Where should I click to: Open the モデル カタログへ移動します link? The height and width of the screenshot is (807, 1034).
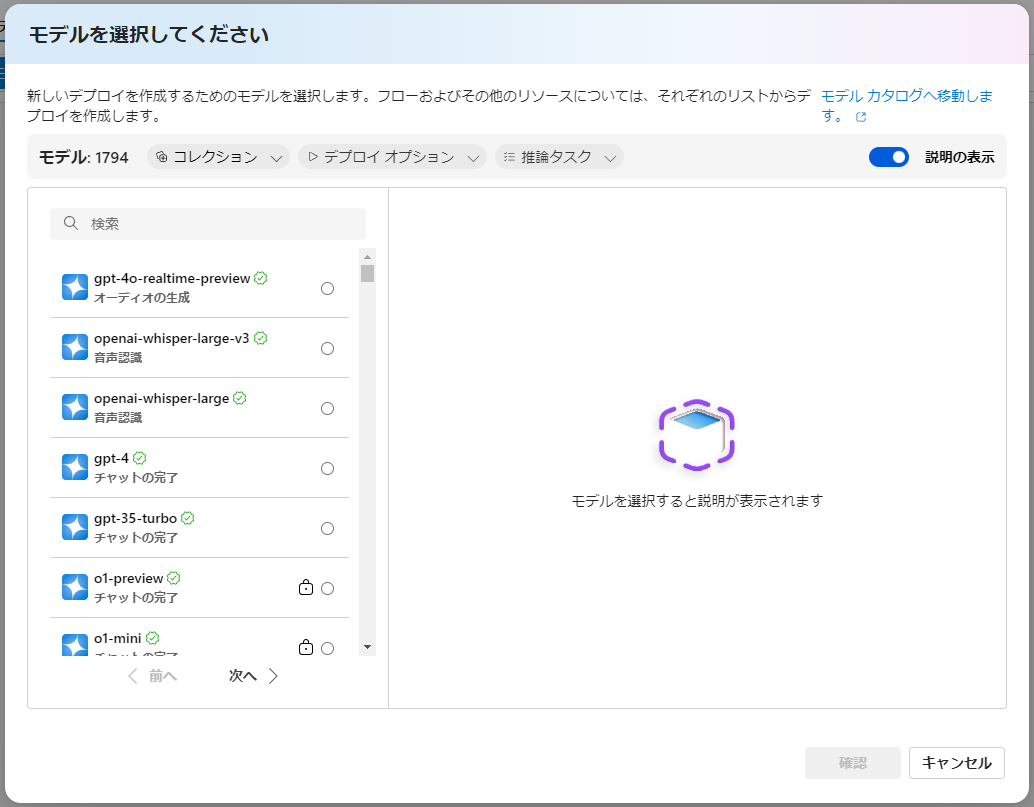[x=907, y=105]
